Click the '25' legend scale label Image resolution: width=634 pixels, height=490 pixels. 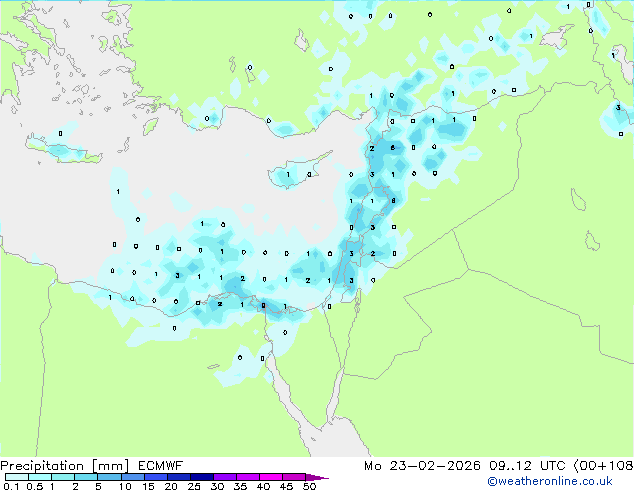(194, 486)
